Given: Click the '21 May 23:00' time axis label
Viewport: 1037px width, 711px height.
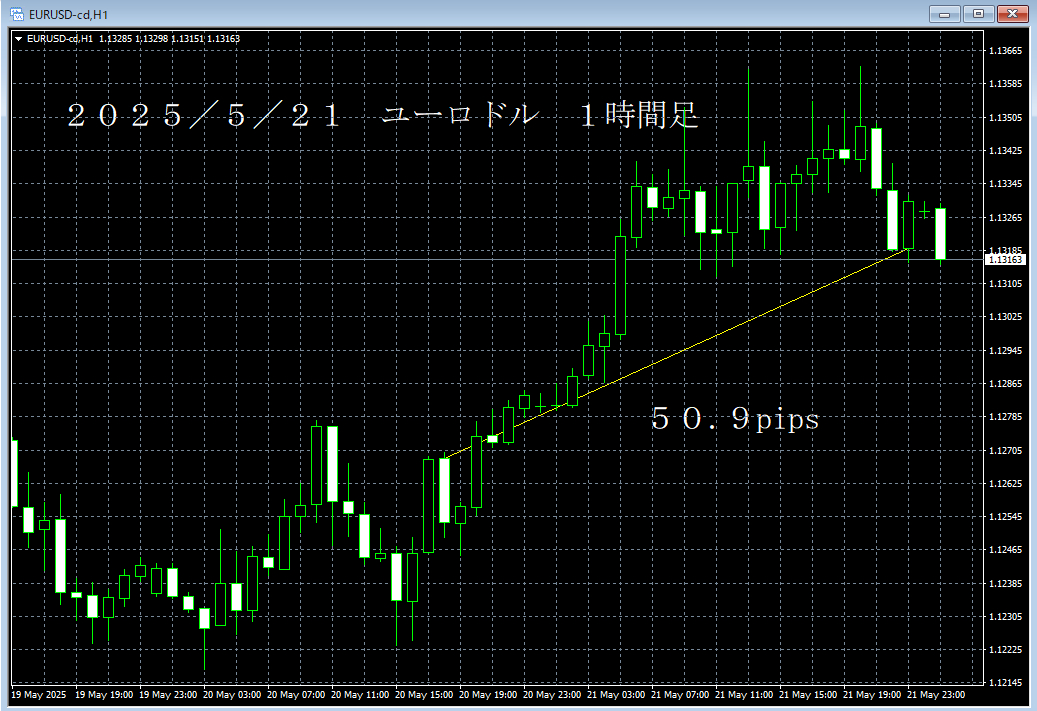Looking at the screenshot, I should [936, 694].
